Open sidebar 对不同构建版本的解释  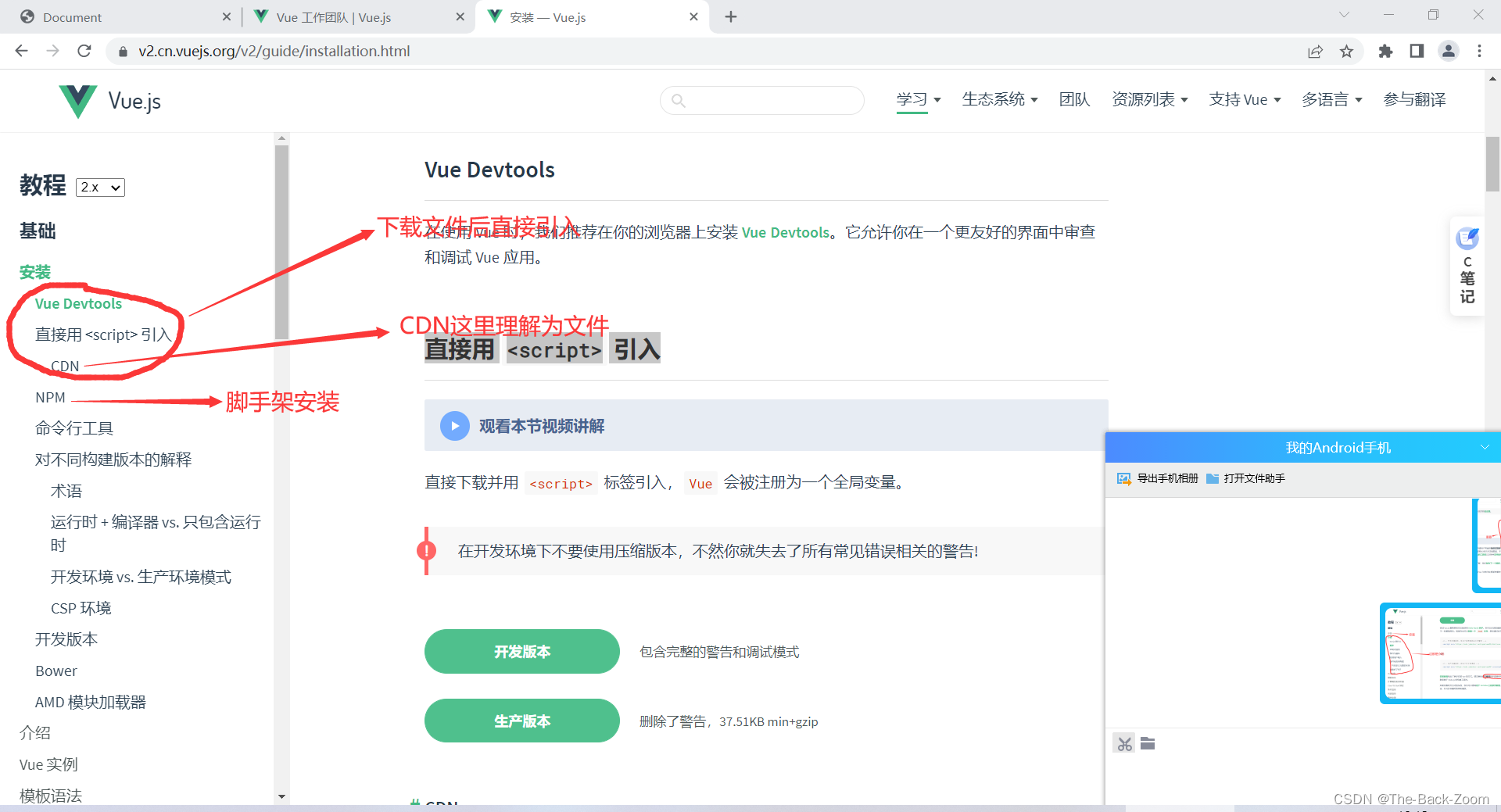point(113,460)
